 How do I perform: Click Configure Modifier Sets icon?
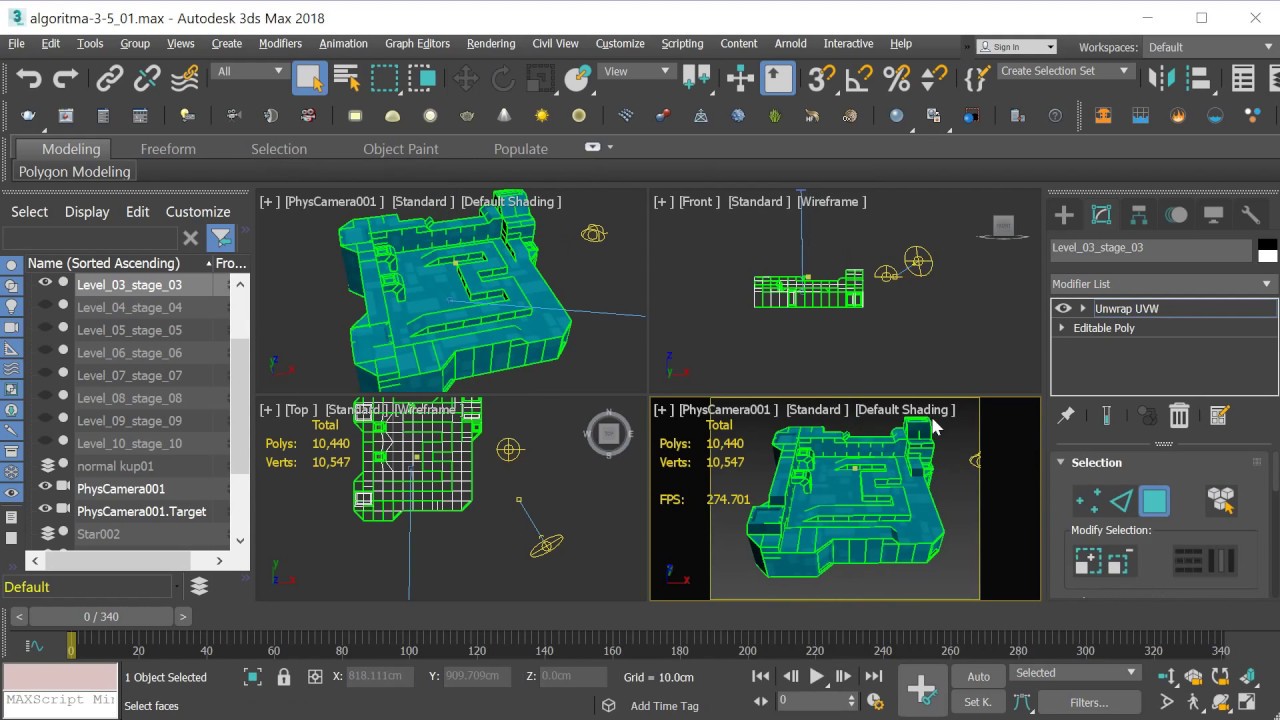coord(1219,416)
